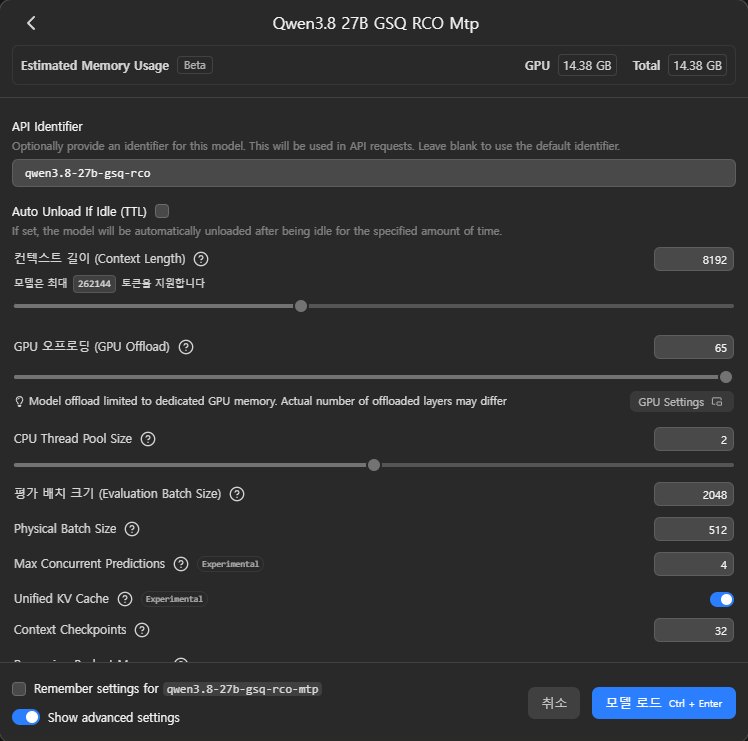Edit GPU Offload value 65
The width and height of the screenshot is (748, 741).
[693, 347]
